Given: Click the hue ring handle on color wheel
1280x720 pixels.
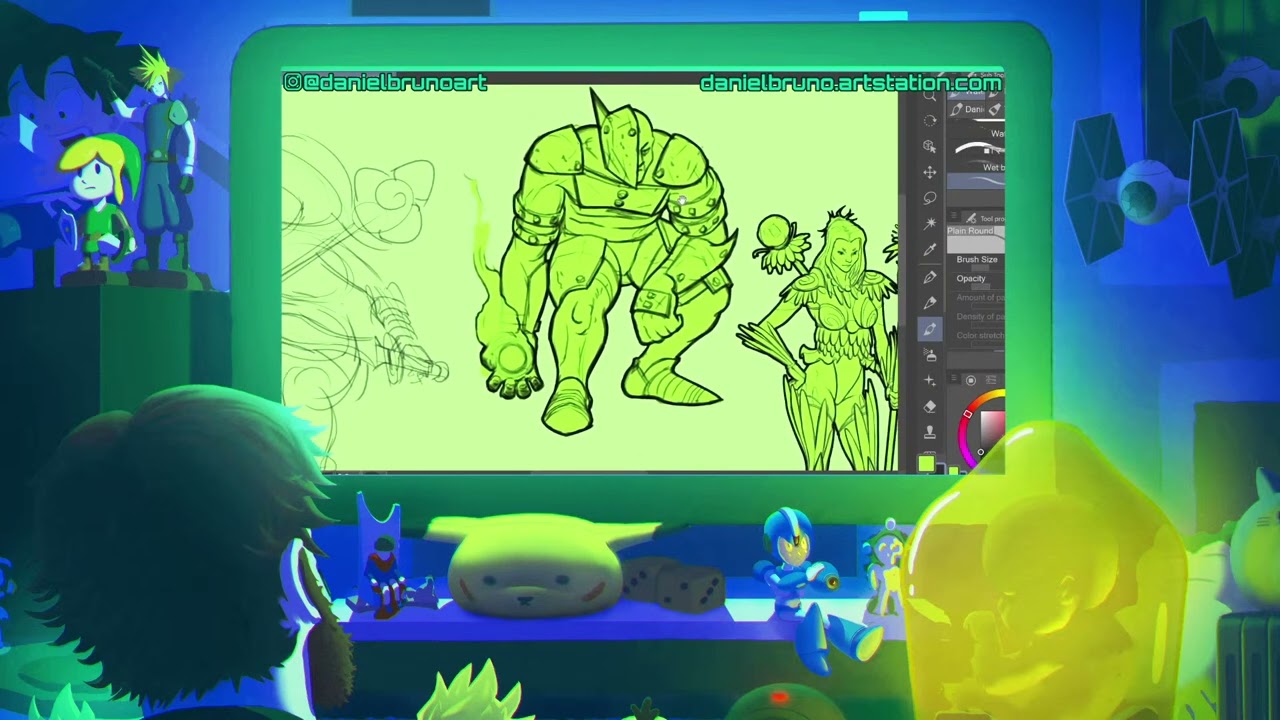Looking at the screenshot, I should 967,414.
